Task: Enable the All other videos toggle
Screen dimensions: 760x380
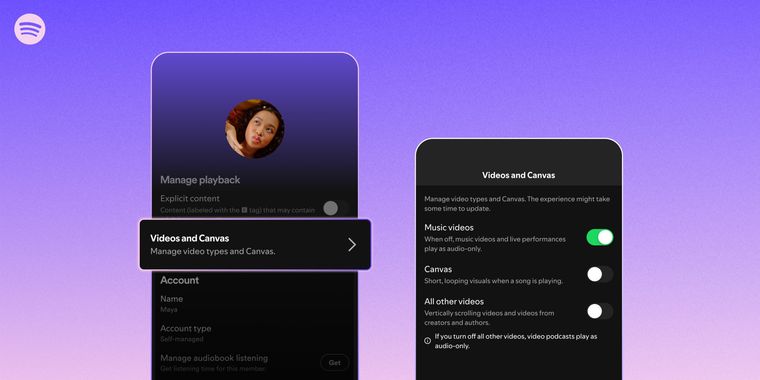Action: click(x=600, y=311)
